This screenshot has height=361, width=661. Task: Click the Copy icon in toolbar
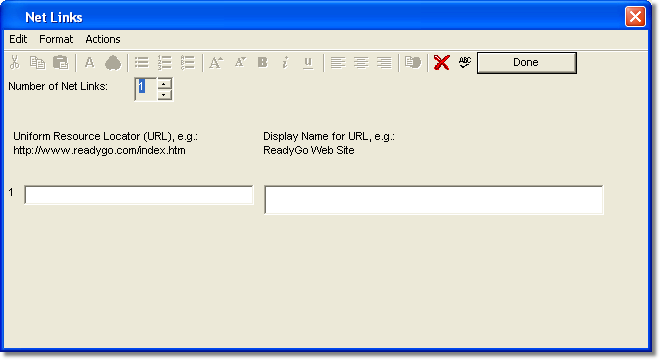(x=38, y=62)
